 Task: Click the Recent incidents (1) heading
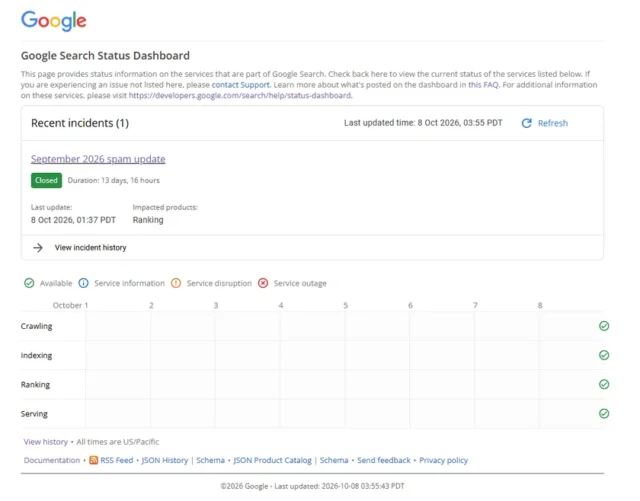pos(80,123)
